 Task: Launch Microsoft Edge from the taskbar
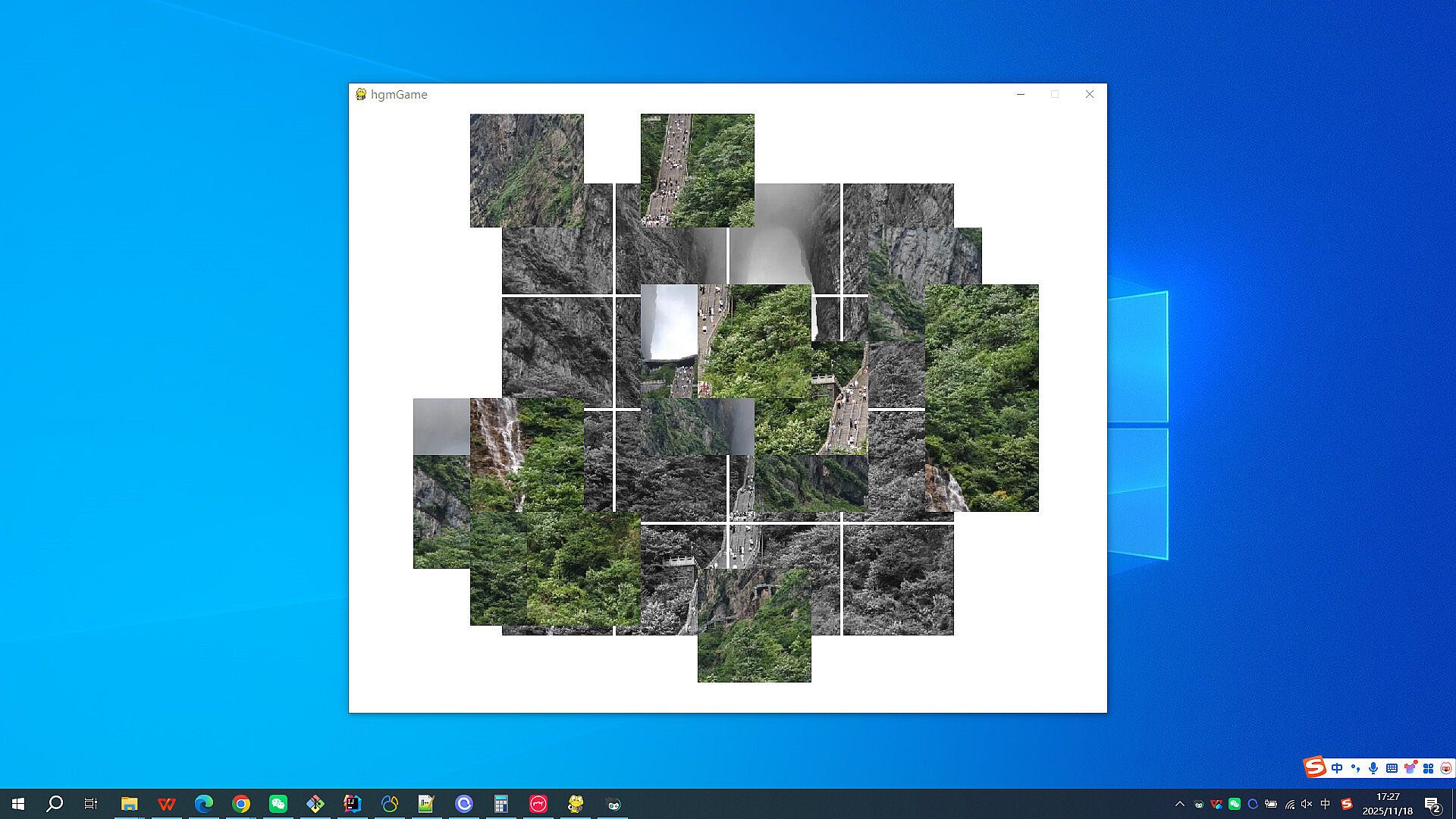[x=204, y=804]
